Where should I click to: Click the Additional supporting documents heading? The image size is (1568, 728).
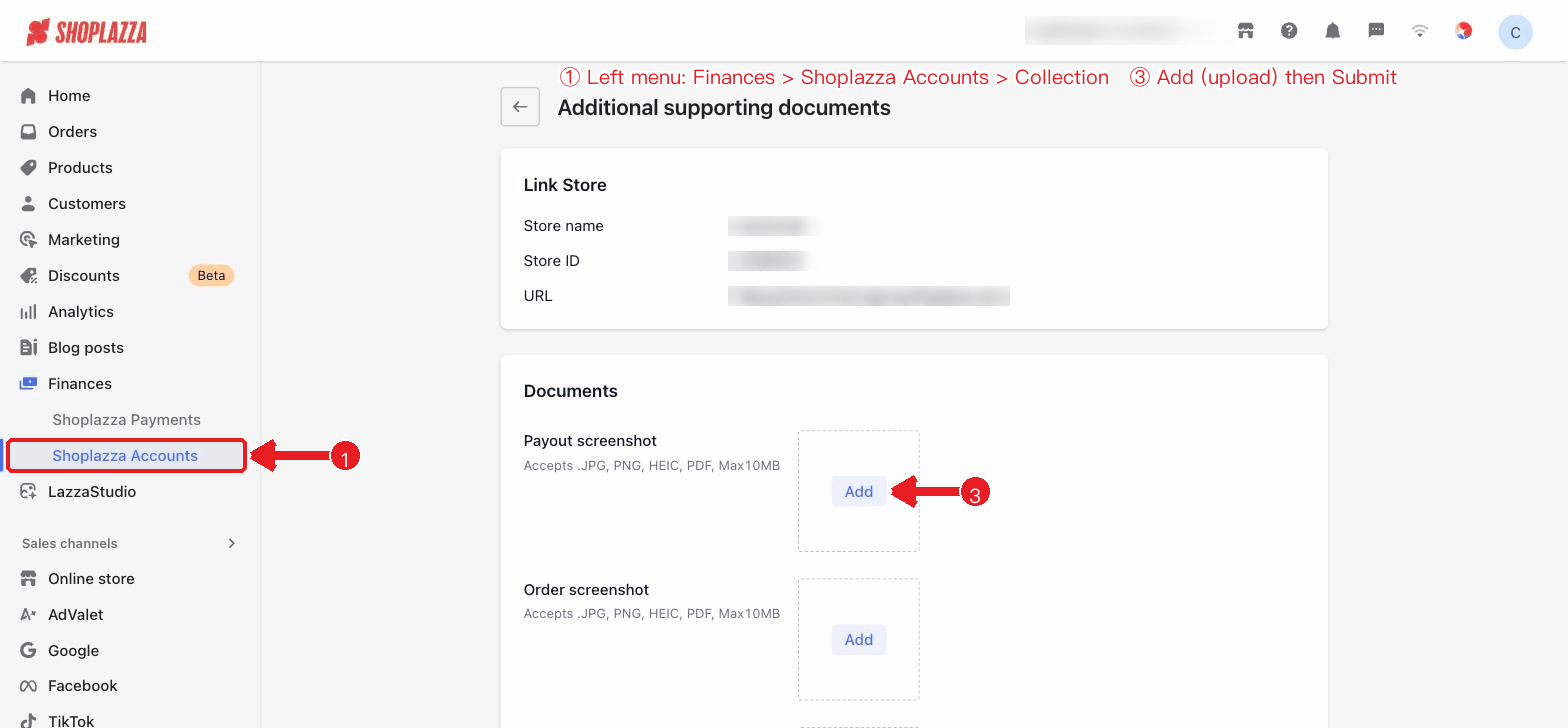(x=724, y=107)
